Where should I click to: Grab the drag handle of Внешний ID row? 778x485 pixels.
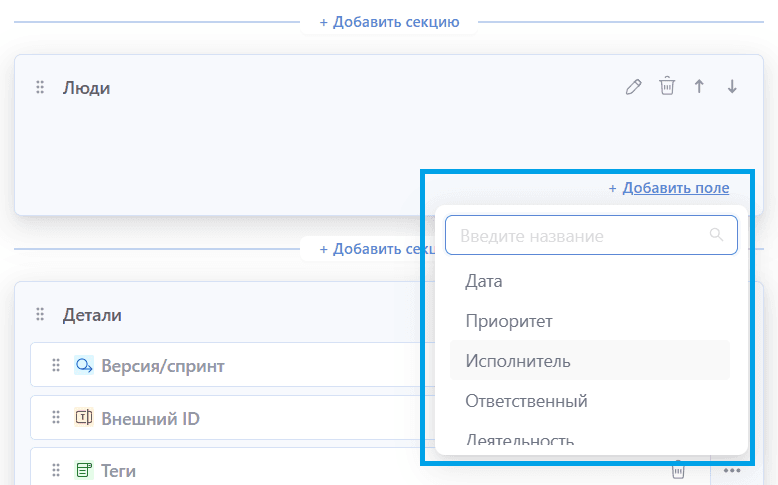click(x=56, y=418)
